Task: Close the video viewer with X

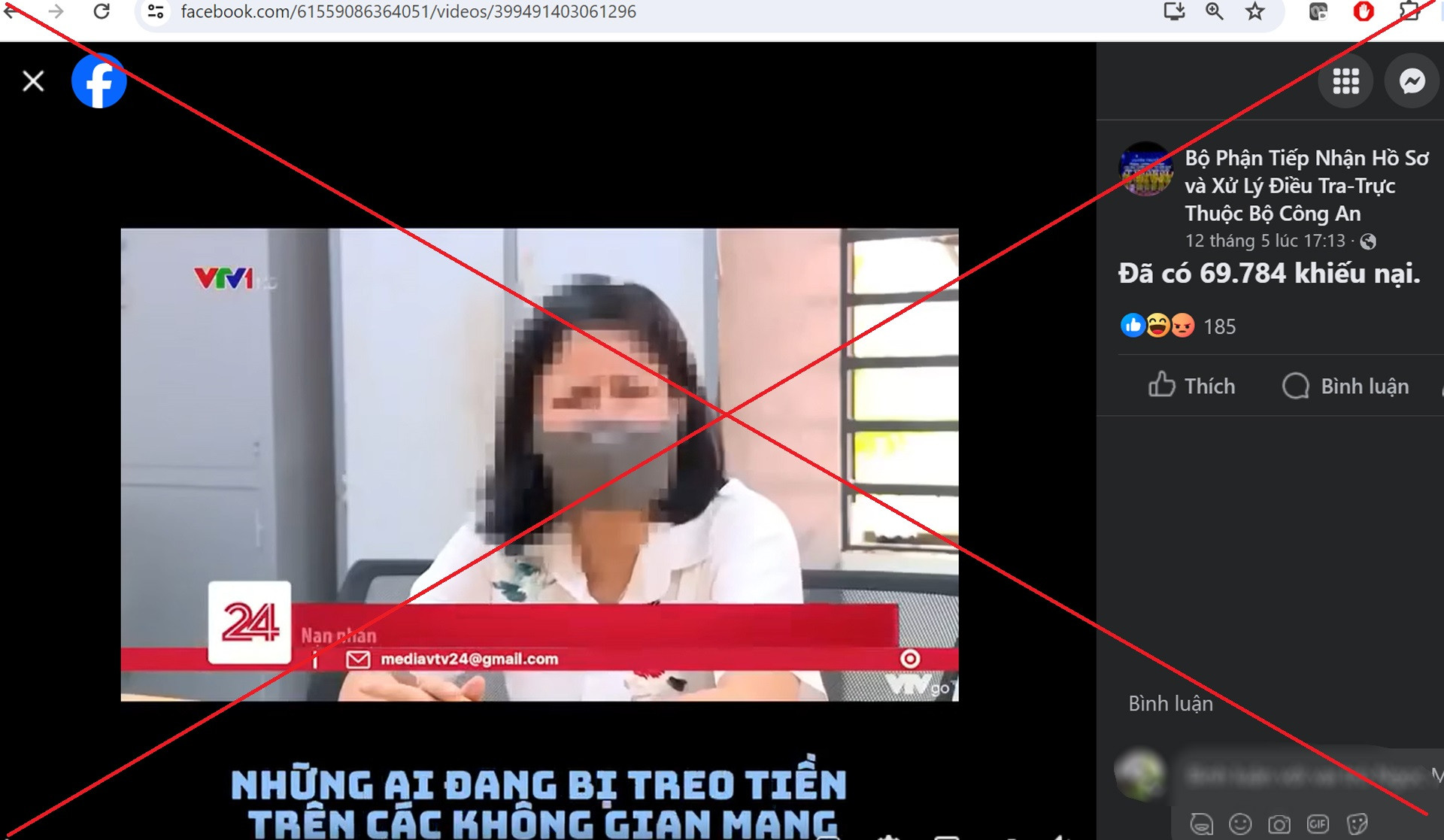Action: pyautogui.click(x=33, y=81)
